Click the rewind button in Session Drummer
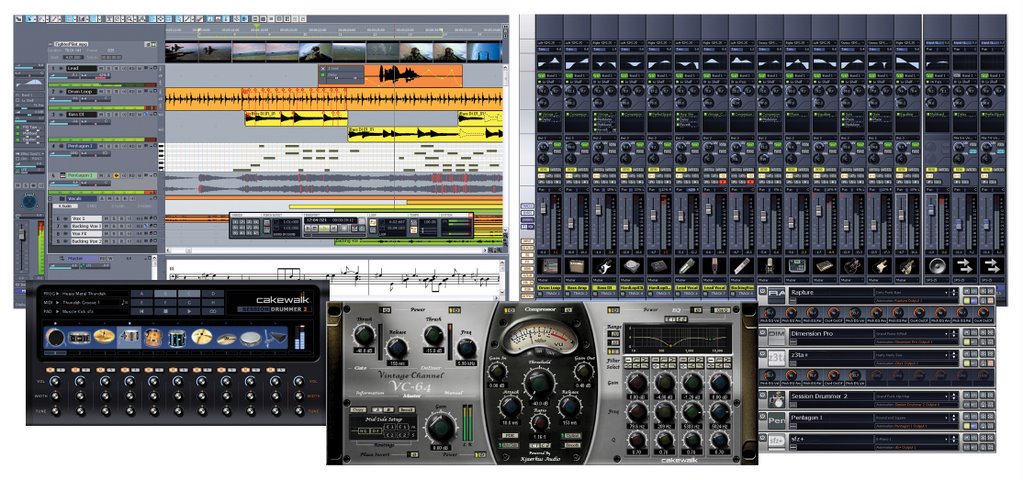Screen dimensions: 1023x480 coord(142,311)
